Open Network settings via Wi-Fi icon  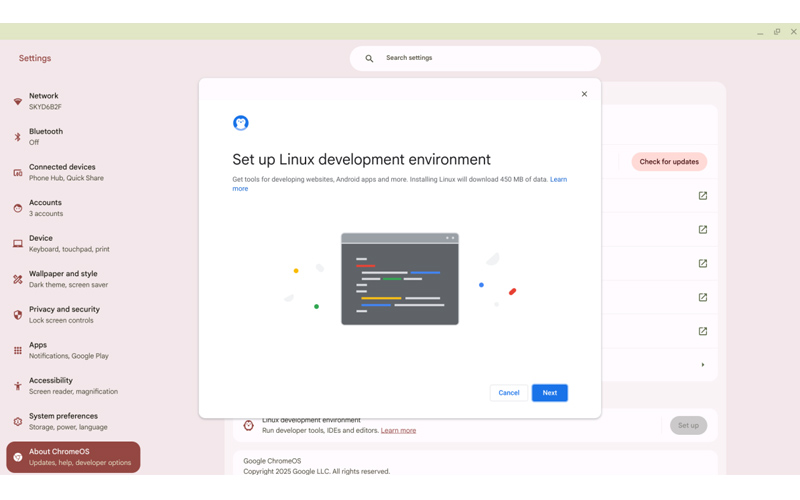point(18,101)
